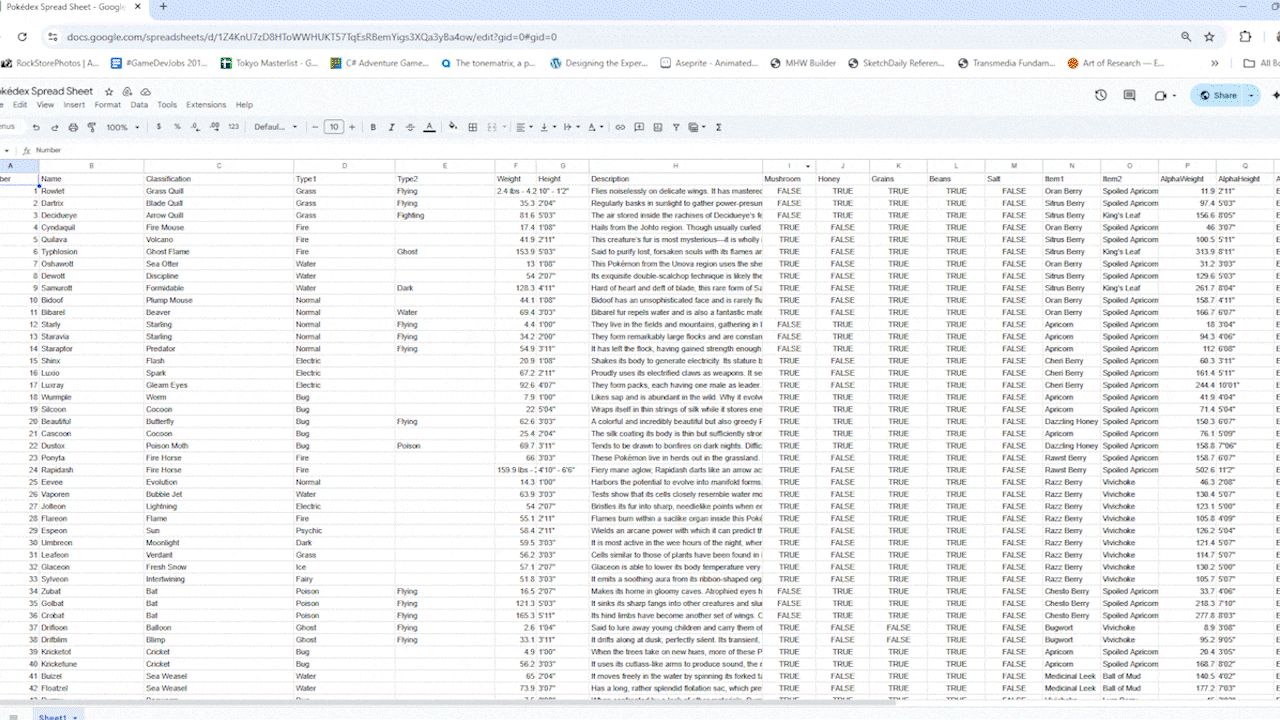The width and height of the screenshot is (1280, 720).
Task: Format as percent with the % icon
Action: pos(177,127)
